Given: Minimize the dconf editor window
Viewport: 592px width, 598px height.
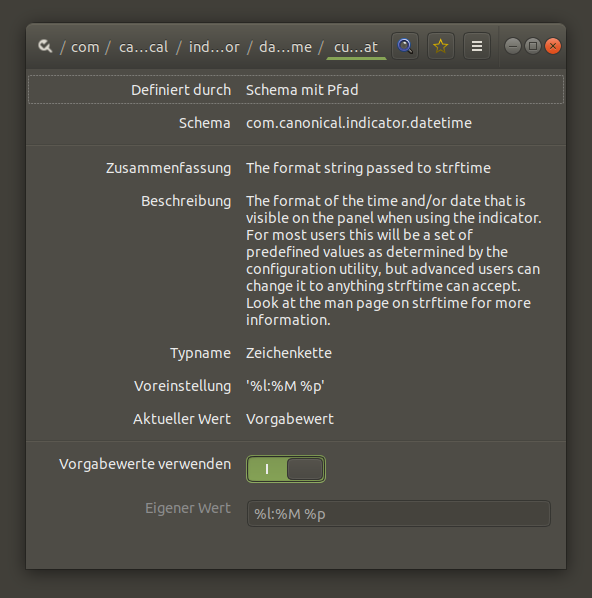Looking at the screenshot, I should click(513, 46).
